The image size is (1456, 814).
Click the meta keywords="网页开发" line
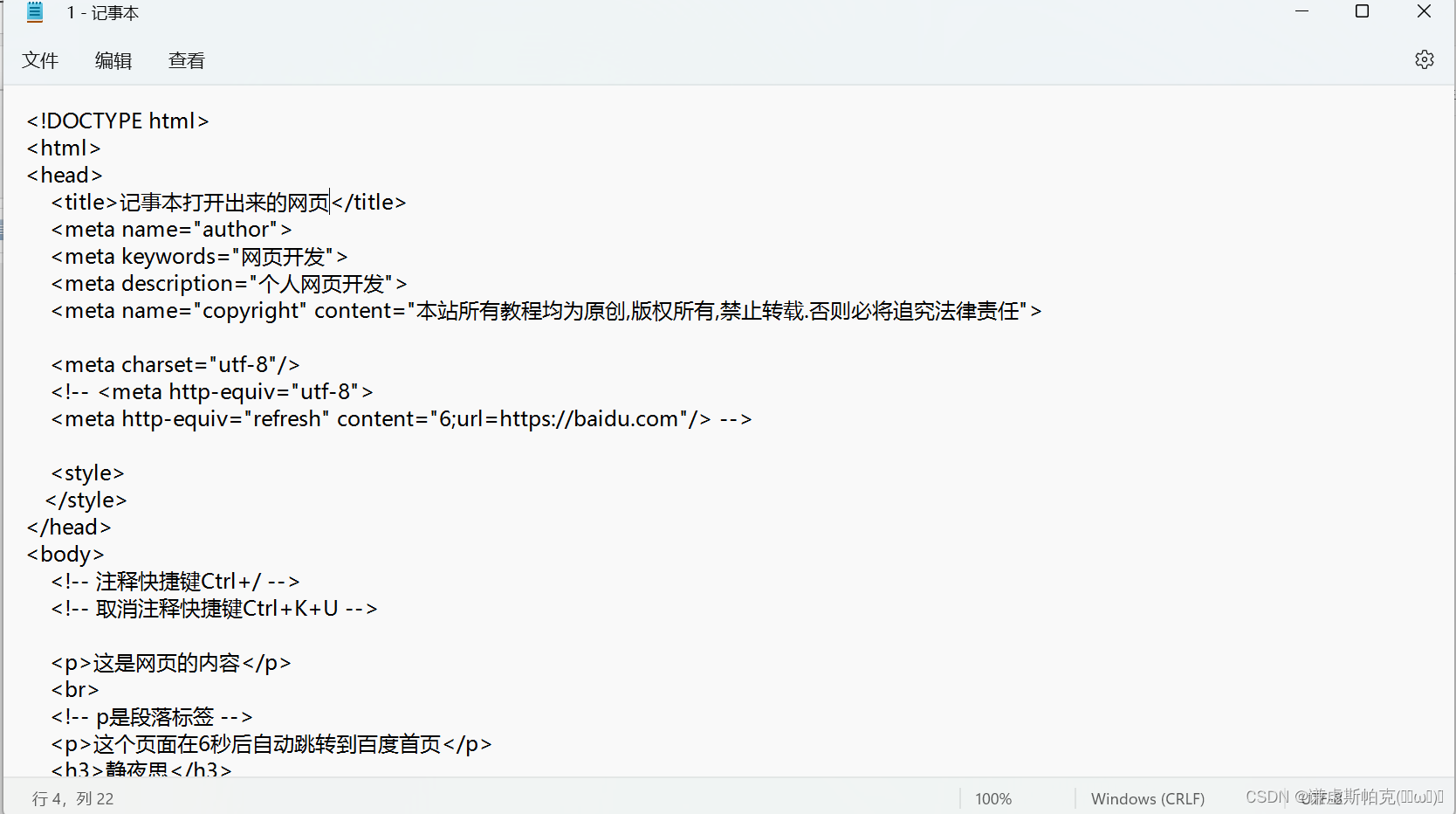[199, 256]
